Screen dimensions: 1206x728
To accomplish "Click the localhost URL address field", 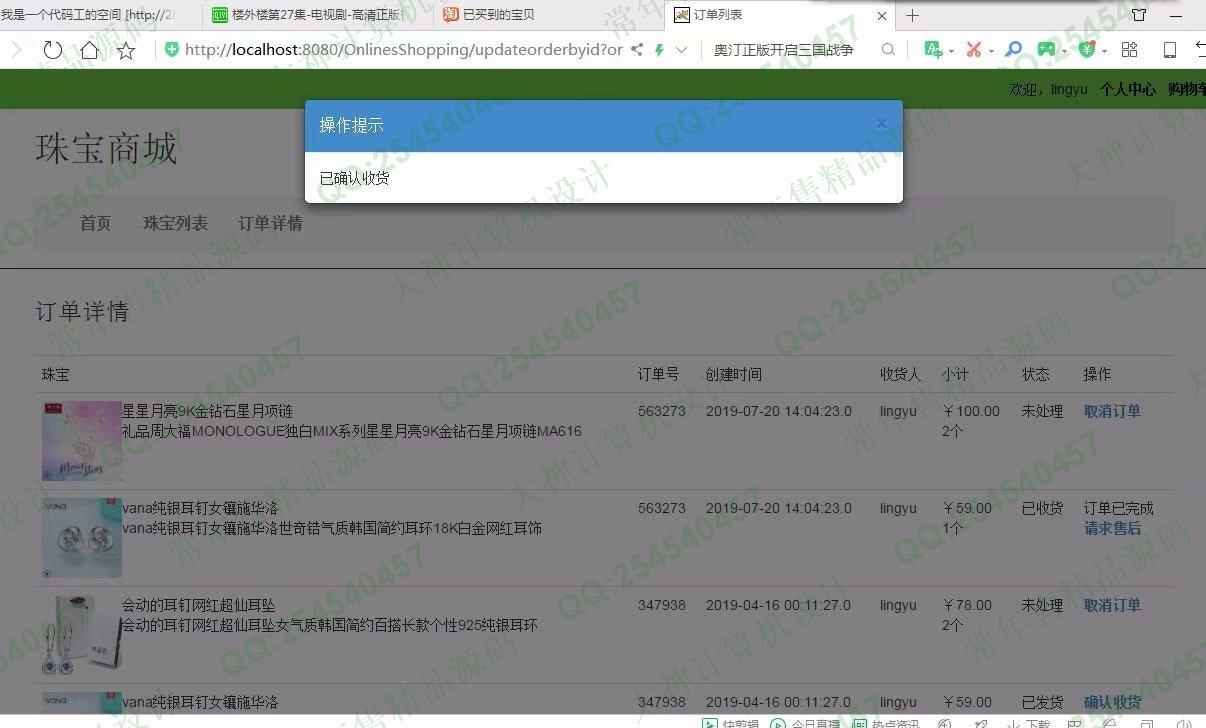I will click(404, 49).
